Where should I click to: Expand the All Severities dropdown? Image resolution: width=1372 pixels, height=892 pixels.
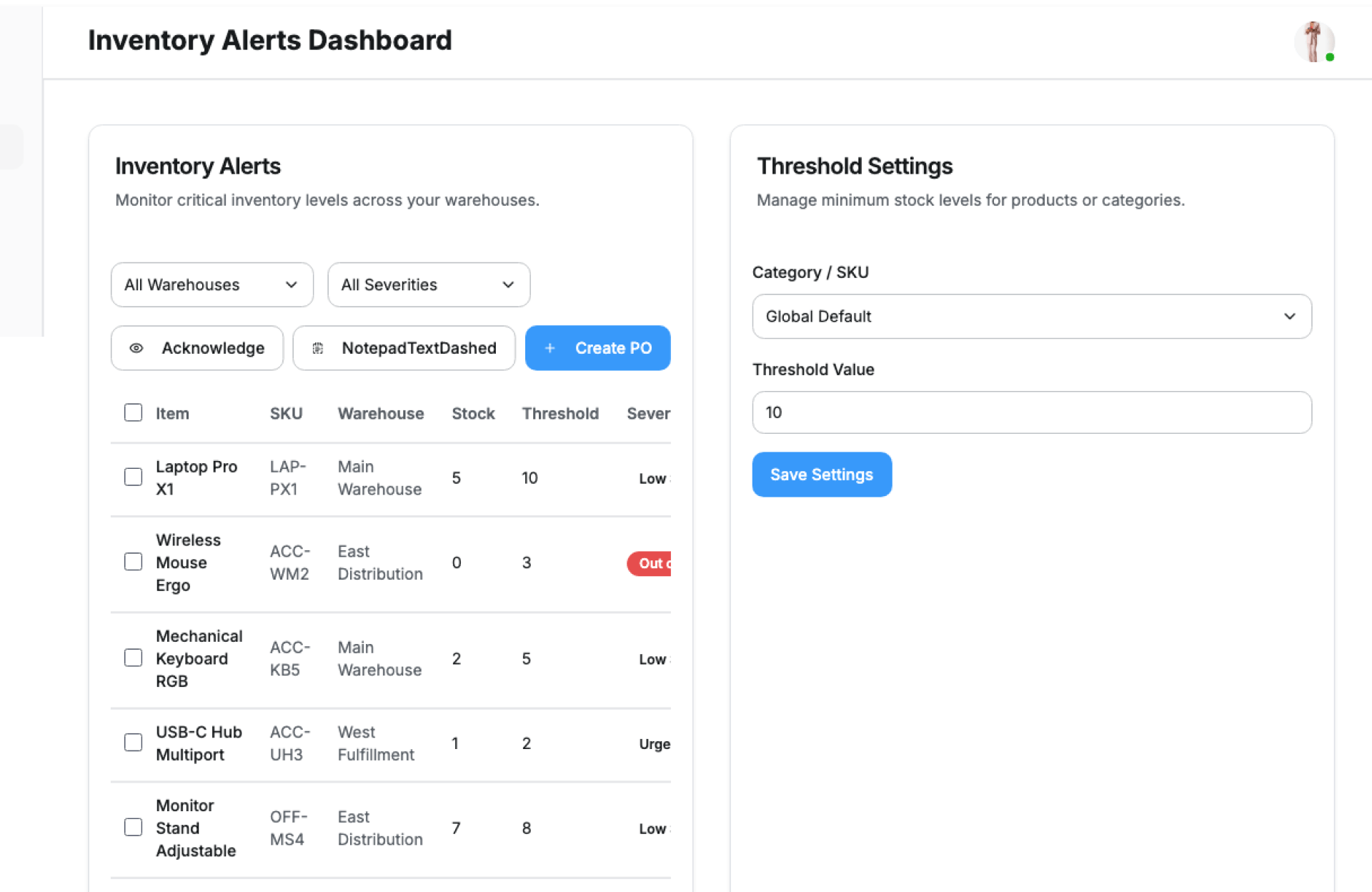428,284
